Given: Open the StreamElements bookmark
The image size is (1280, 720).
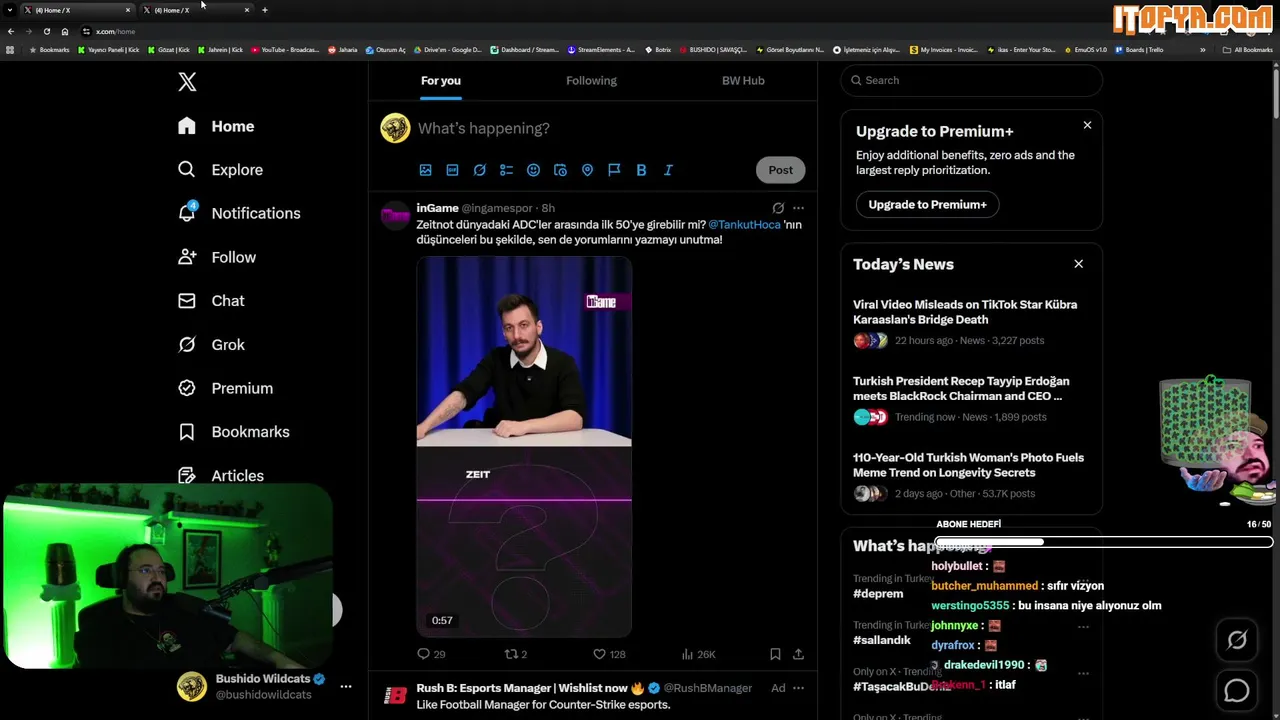Looking at the screenshot, I should [x=601, y=50].
